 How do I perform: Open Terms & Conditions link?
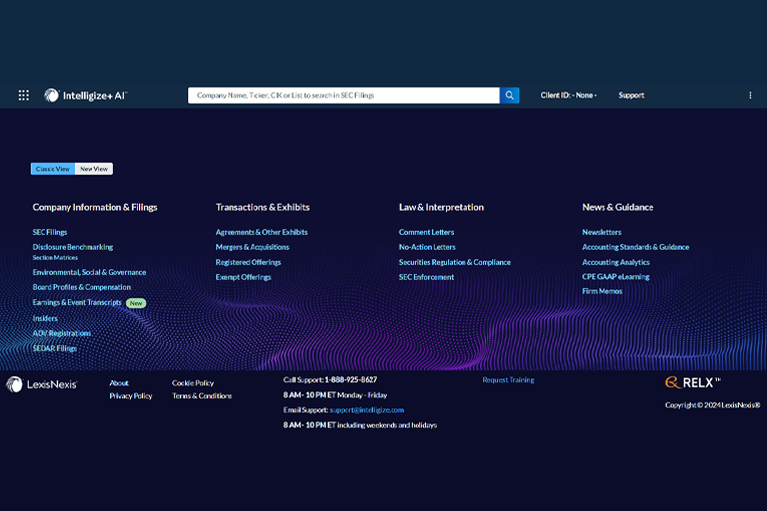pos(202,396)
